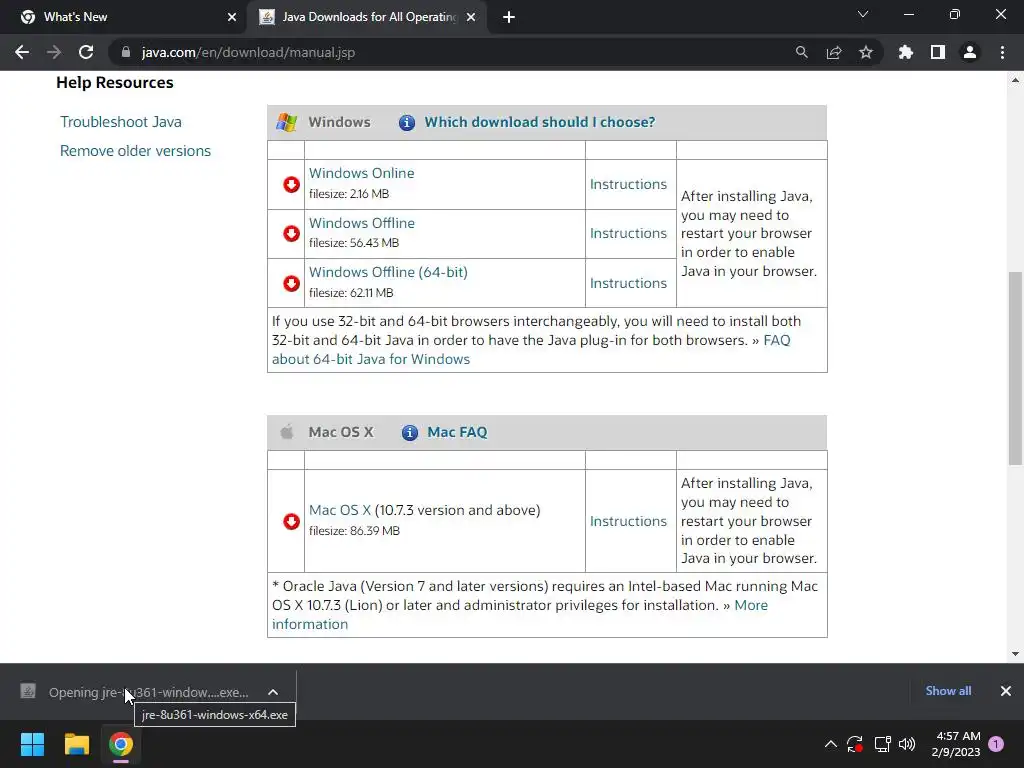Reload the Java download page

point(86,52)
